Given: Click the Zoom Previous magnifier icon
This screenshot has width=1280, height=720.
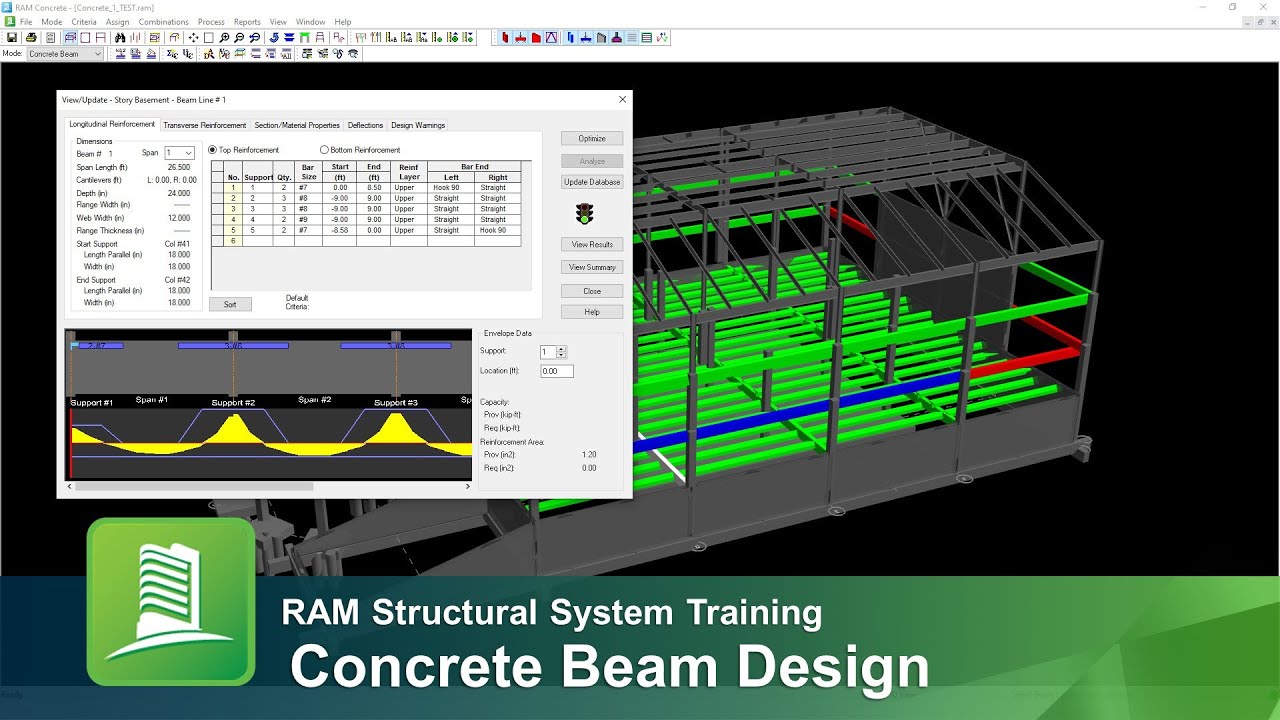Looking at the screenshot, I should [x=255, y=38].
